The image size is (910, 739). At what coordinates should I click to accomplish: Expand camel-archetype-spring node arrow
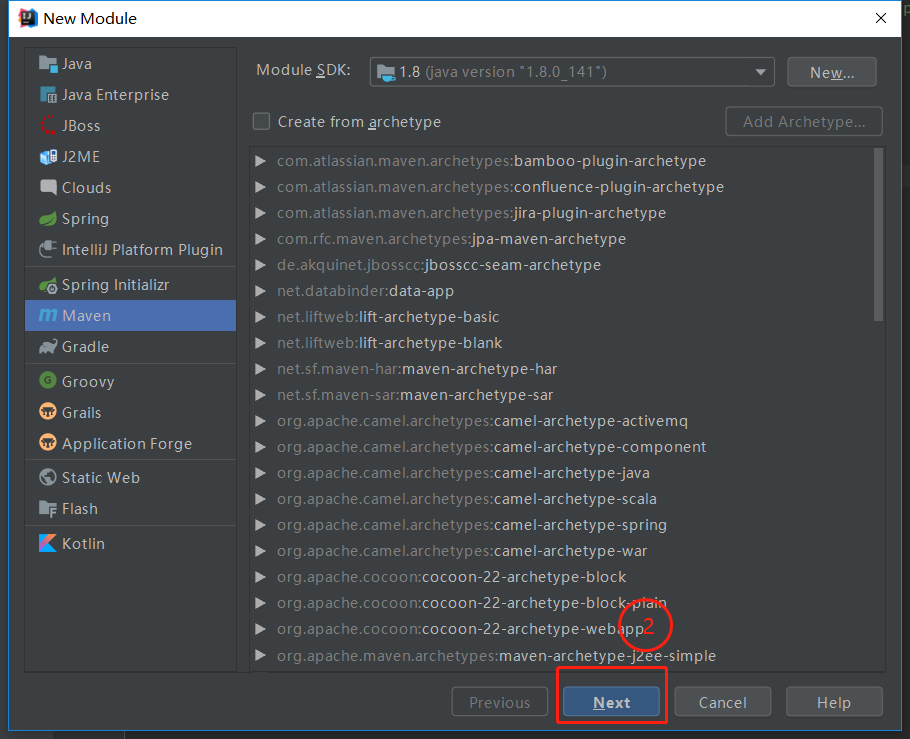[x=261, y=525]
